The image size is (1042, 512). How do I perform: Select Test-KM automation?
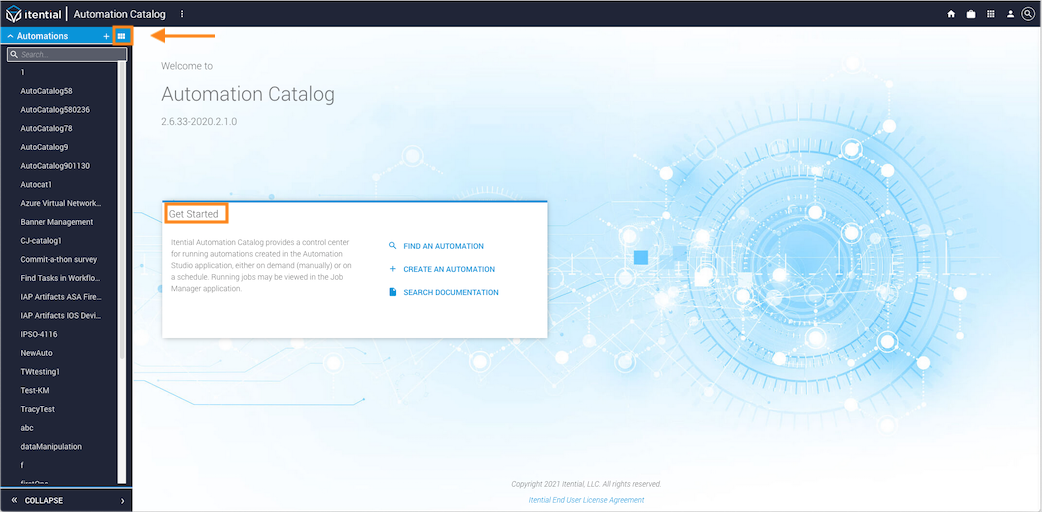[35, 390]
